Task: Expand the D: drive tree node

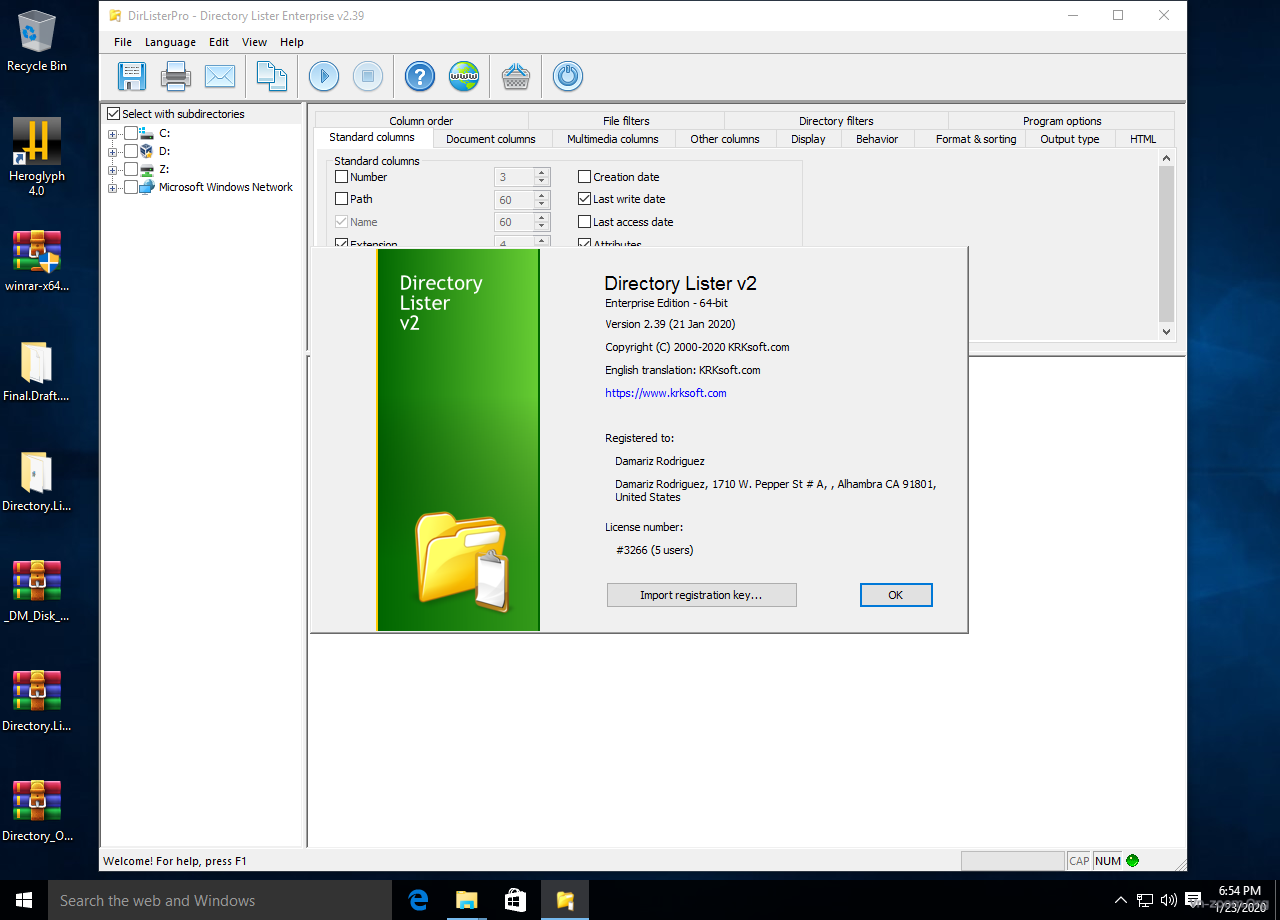Action: (113, 151)
